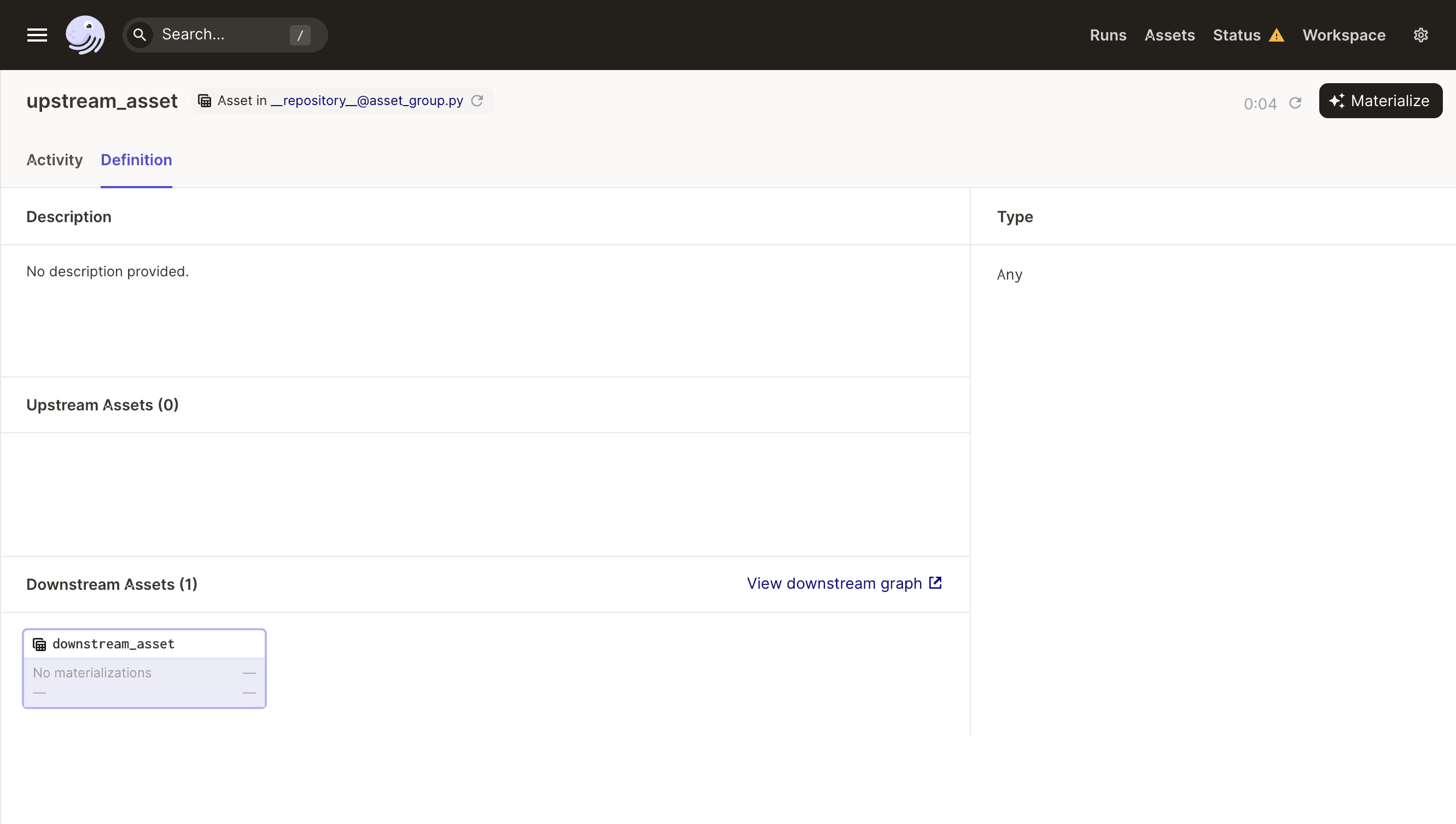Click the Materialize button

click(1380, 100)
